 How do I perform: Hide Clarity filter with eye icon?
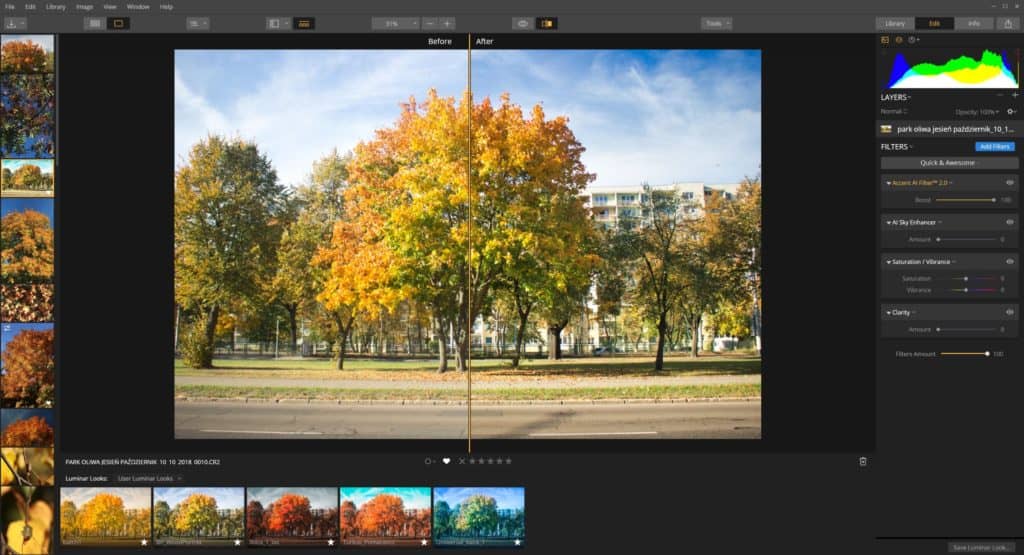tap(1010, 312)
